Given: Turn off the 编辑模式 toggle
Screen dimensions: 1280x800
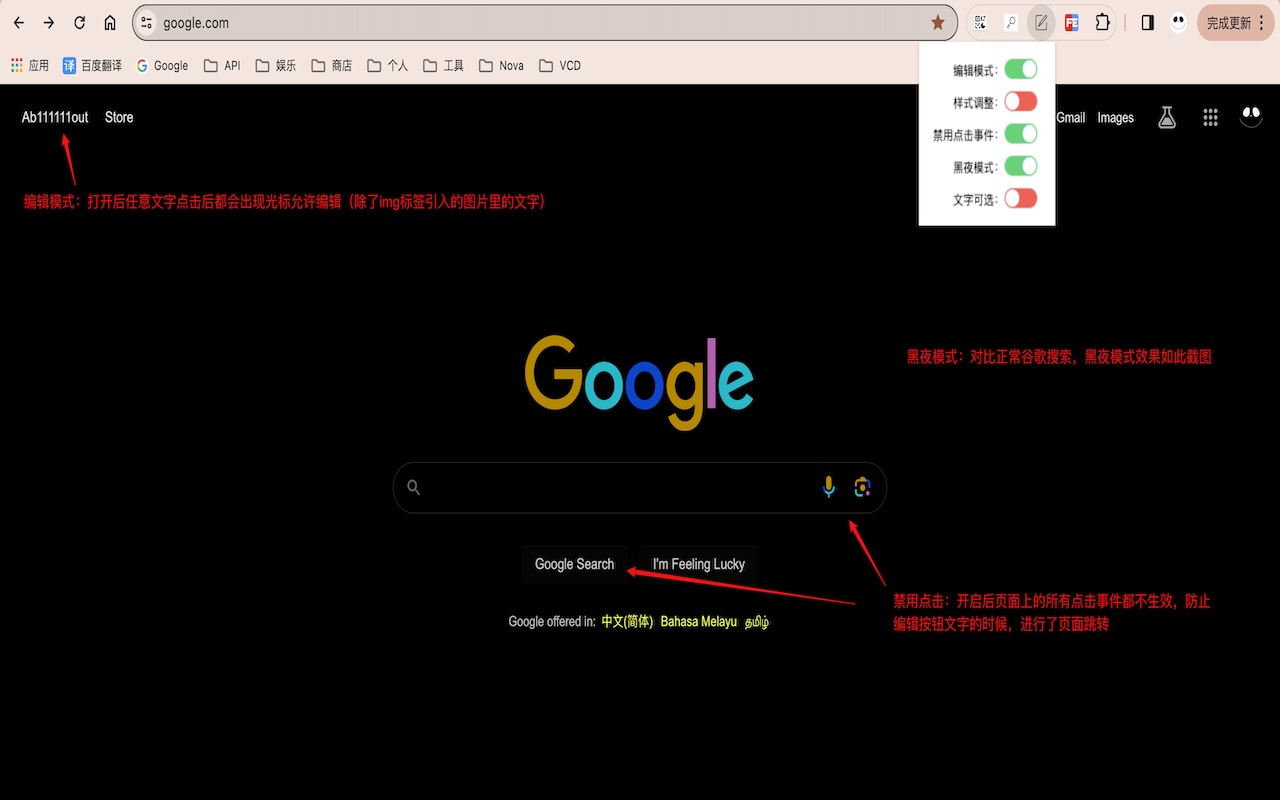Looking at the screenshot, I should click(1021, 69).
